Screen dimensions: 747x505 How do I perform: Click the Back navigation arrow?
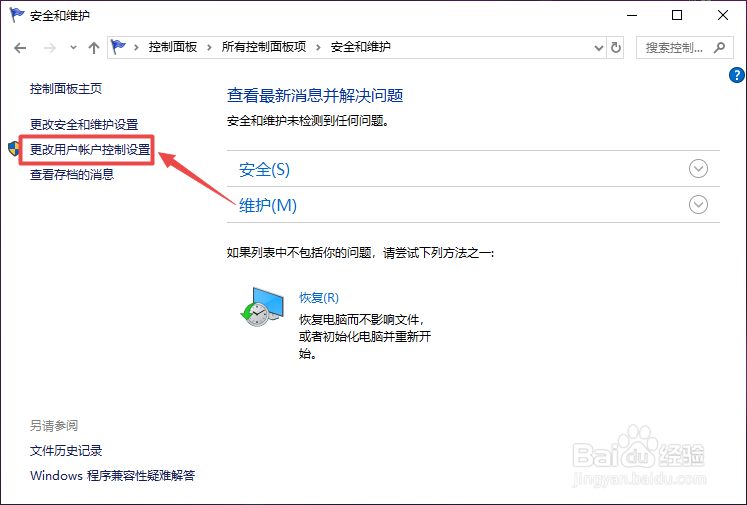tap(20, 48)
